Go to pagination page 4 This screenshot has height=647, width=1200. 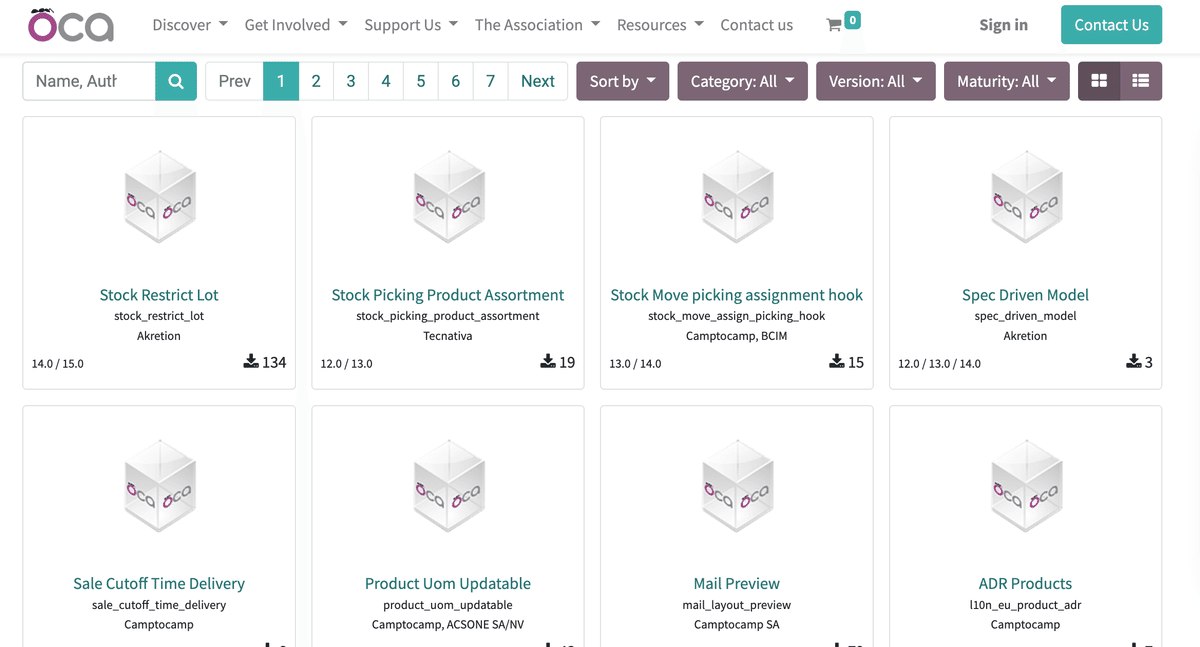[386, 81]
